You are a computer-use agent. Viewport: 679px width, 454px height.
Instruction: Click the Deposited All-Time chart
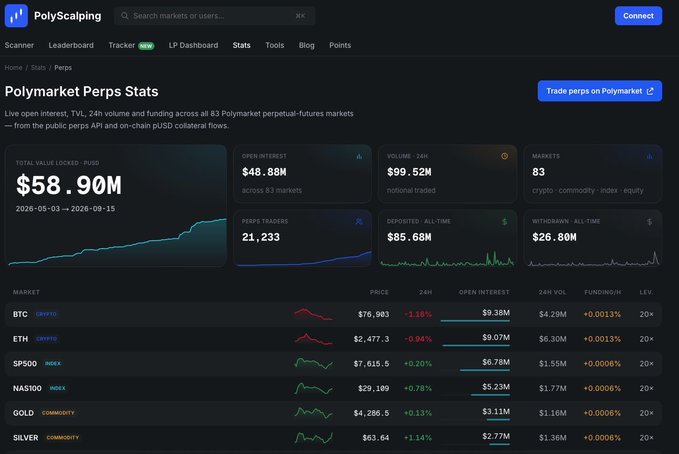(447, 259)
